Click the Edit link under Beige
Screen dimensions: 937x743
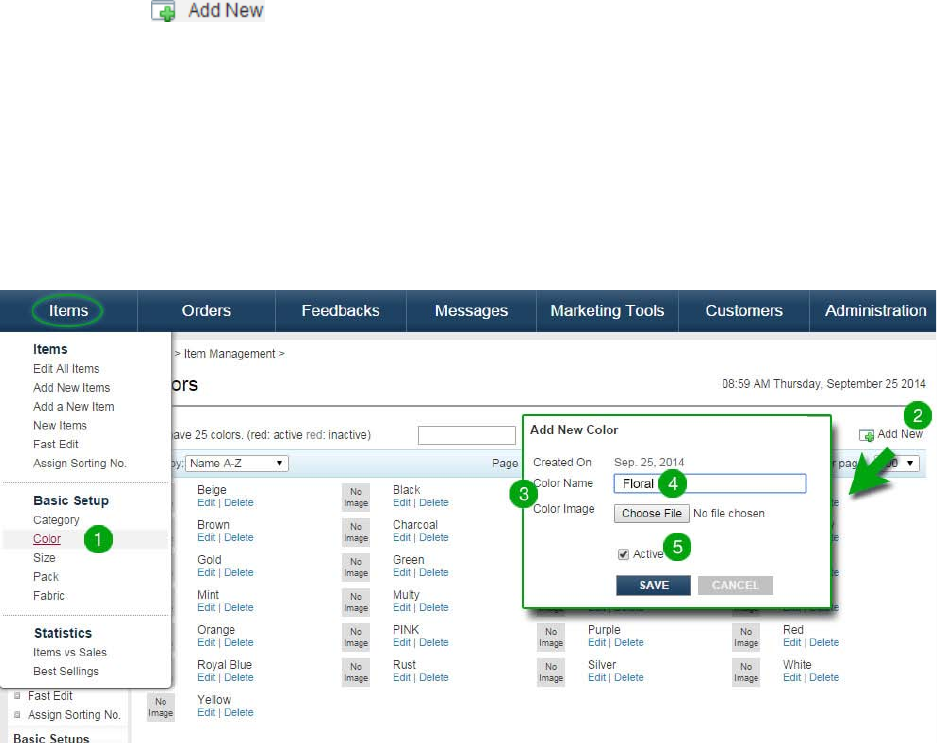pyautogui.click(x=206, y=503)
